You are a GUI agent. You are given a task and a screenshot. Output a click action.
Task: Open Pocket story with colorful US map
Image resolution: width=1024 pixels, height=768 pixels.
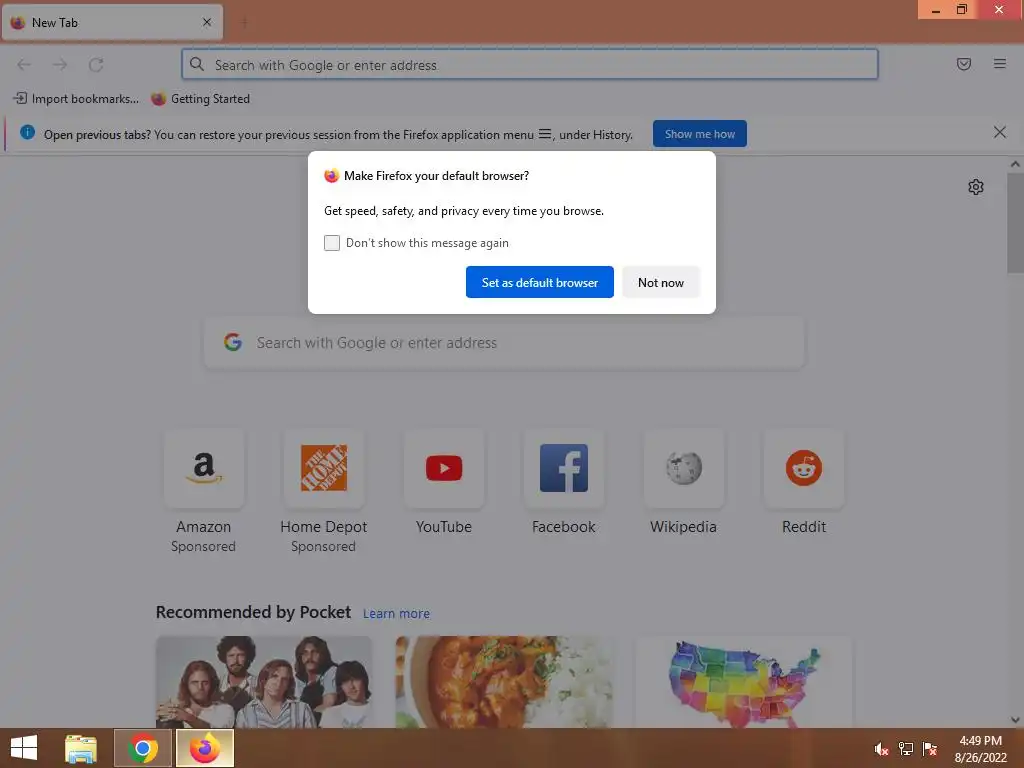pyautogui.click(x=744, y=682)
